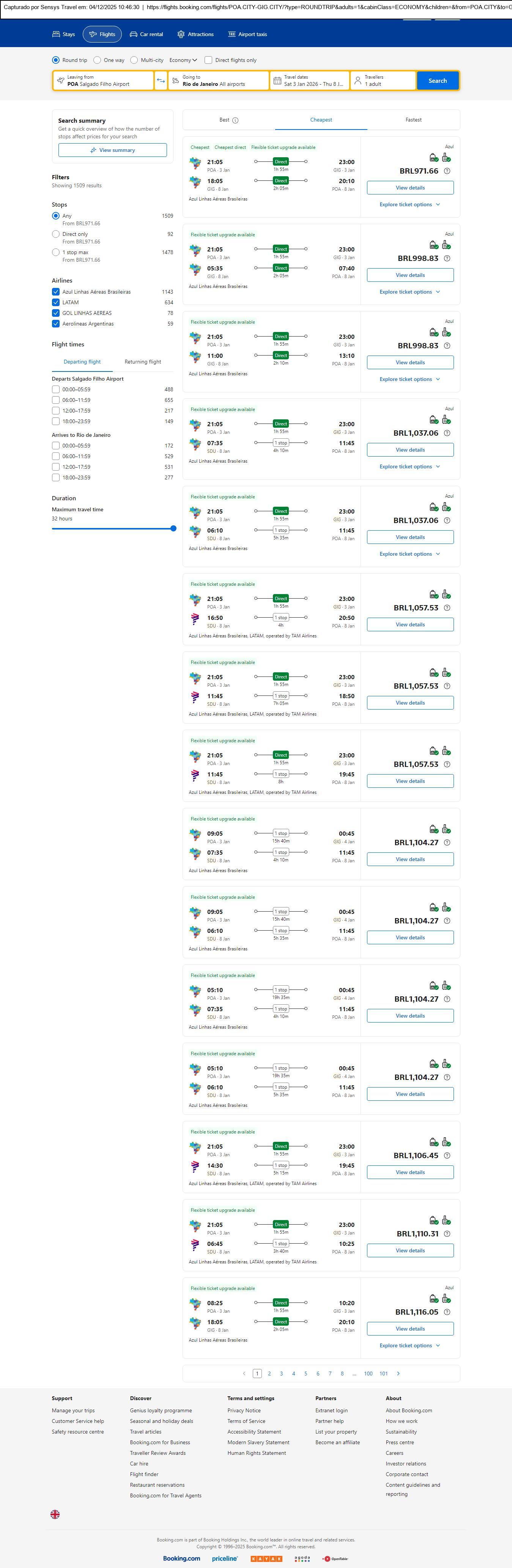Click the info icon beside the Best tab
This screenshot has height=1568, width=512.
click(x=235, y=120)
